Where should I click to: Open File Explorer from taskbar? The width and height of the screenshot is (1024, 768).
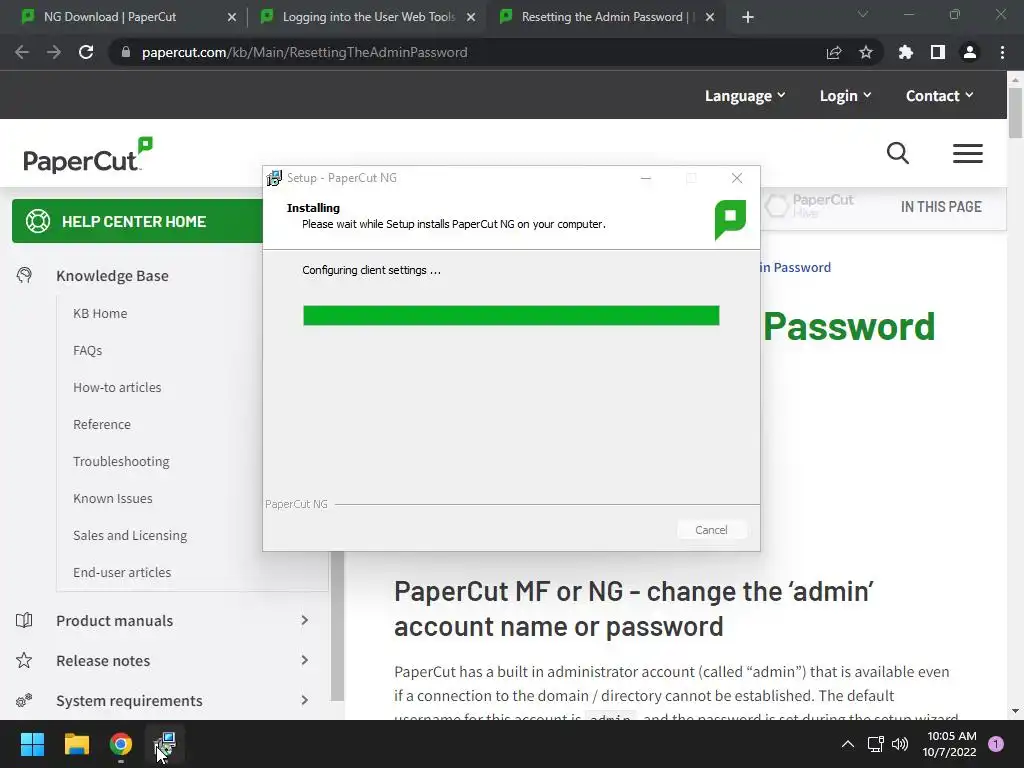[x=76, y=744]
